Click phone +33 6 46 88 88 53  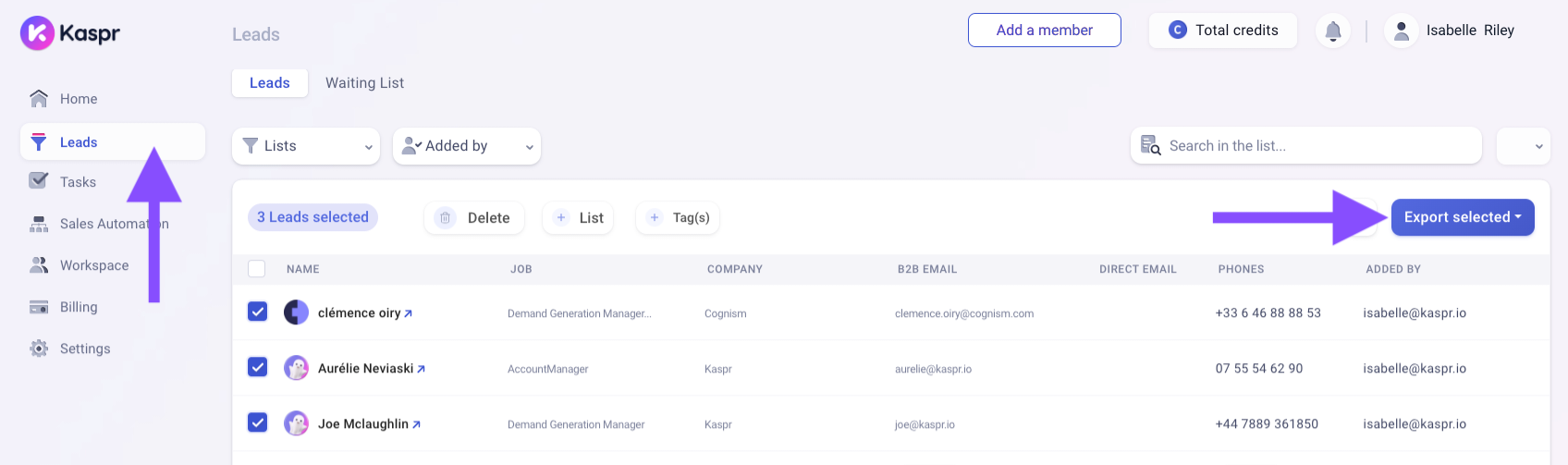click(1268, 313)
